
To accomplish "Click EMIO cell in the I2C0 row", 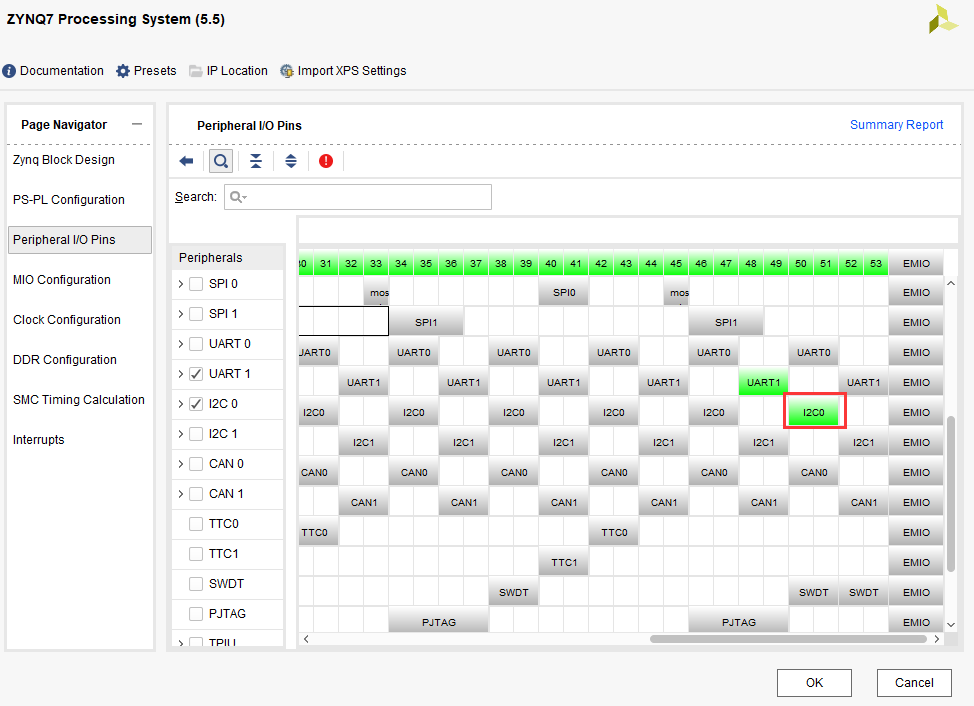I will (x=916, y=412).
